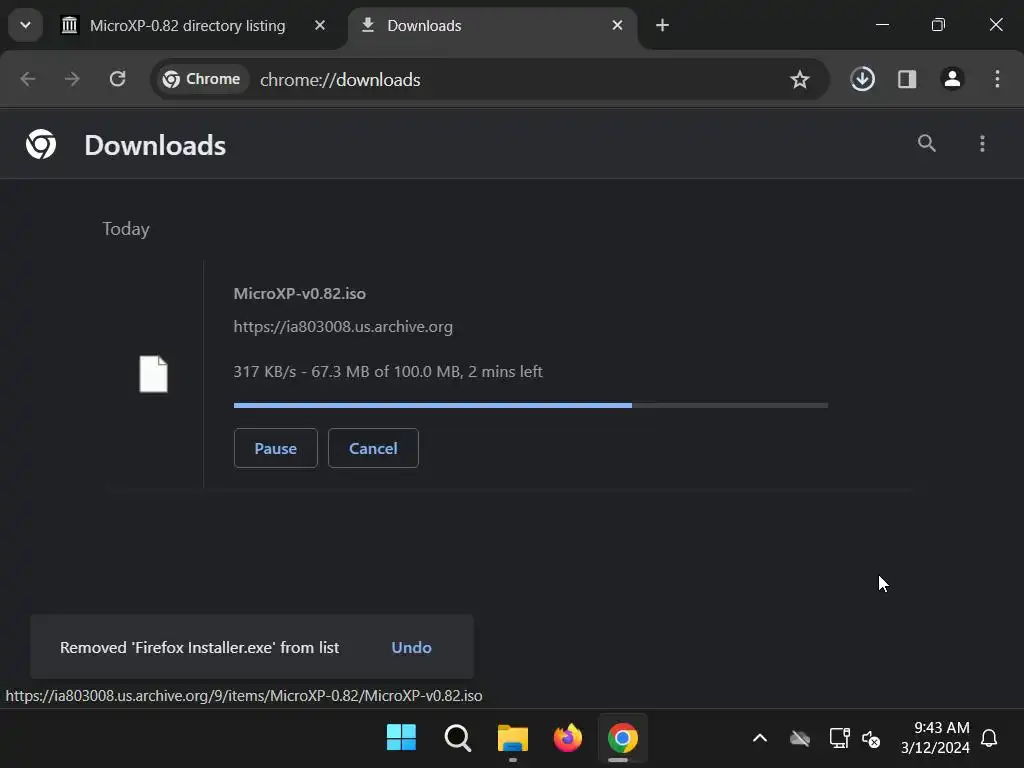Open Downloads page more actions menu

click(982, 144)
